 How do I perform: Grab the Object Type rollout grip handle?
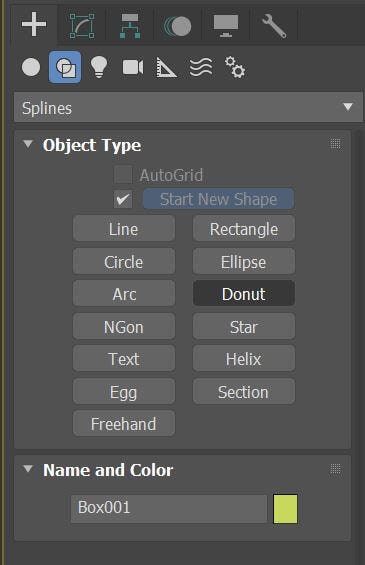click(x=335, y=144)
